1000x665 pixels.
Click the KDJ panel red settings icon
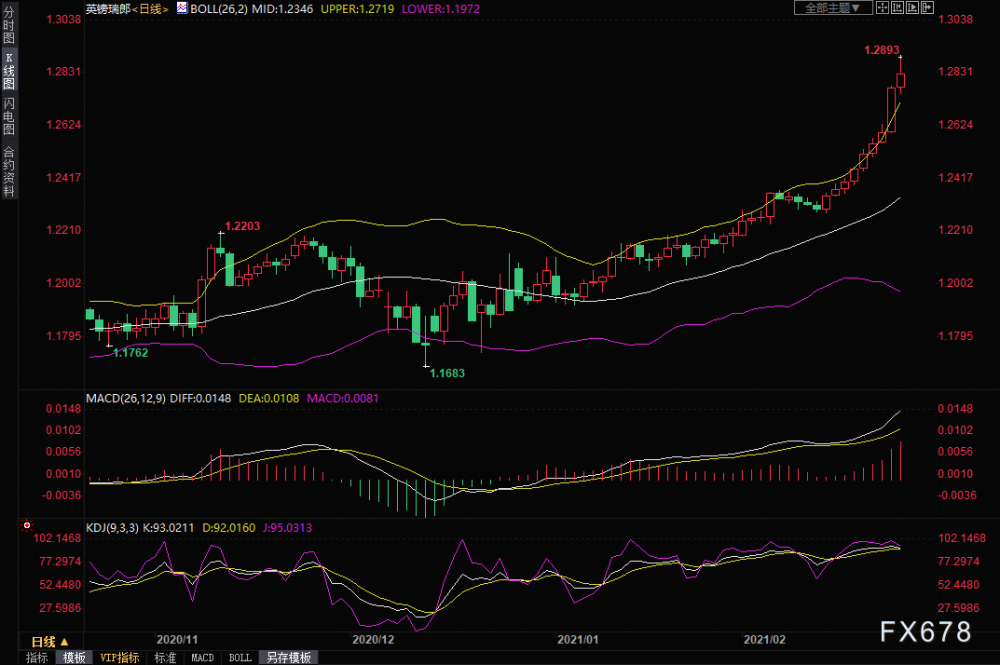27,525
